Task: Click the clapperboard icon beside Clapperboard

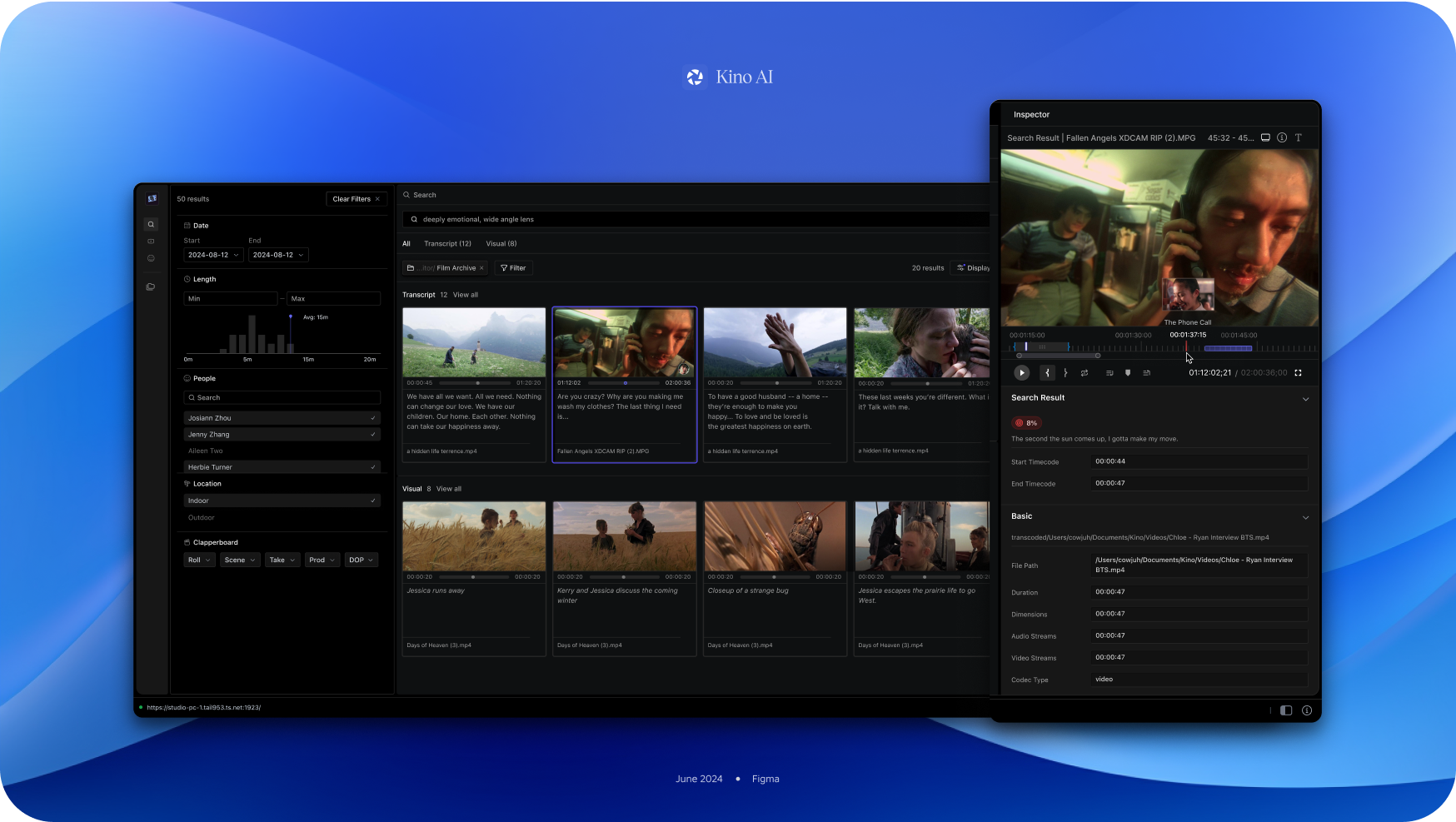Action: [x=187, y=542]
